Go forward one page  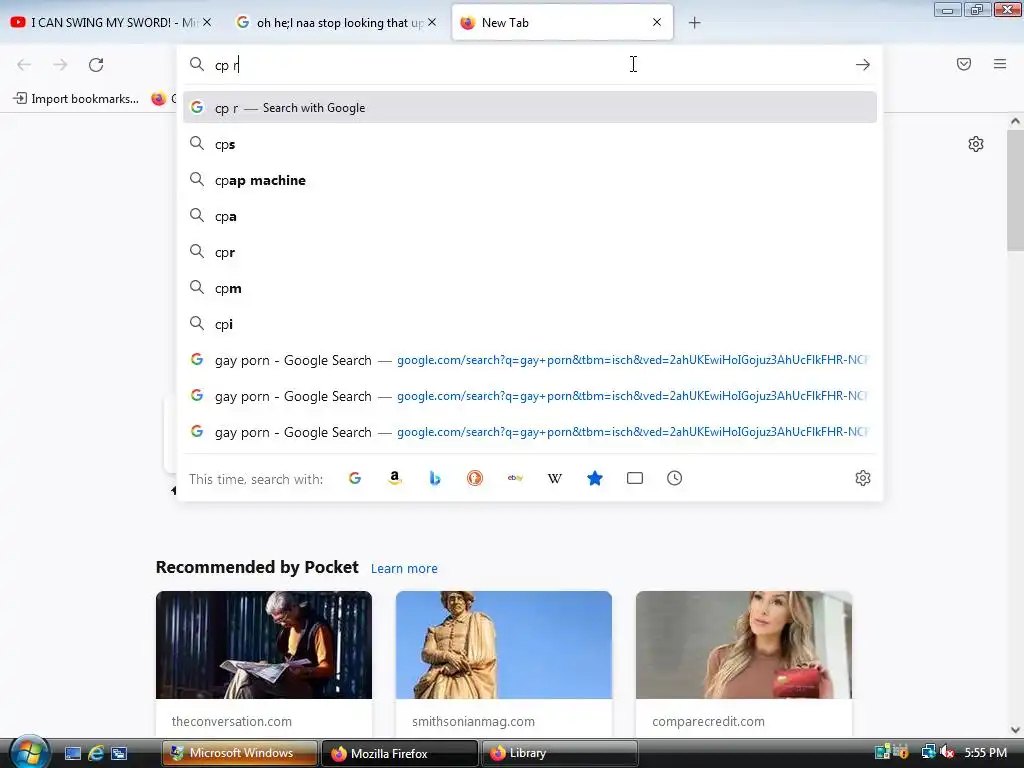tap(60, 65)
